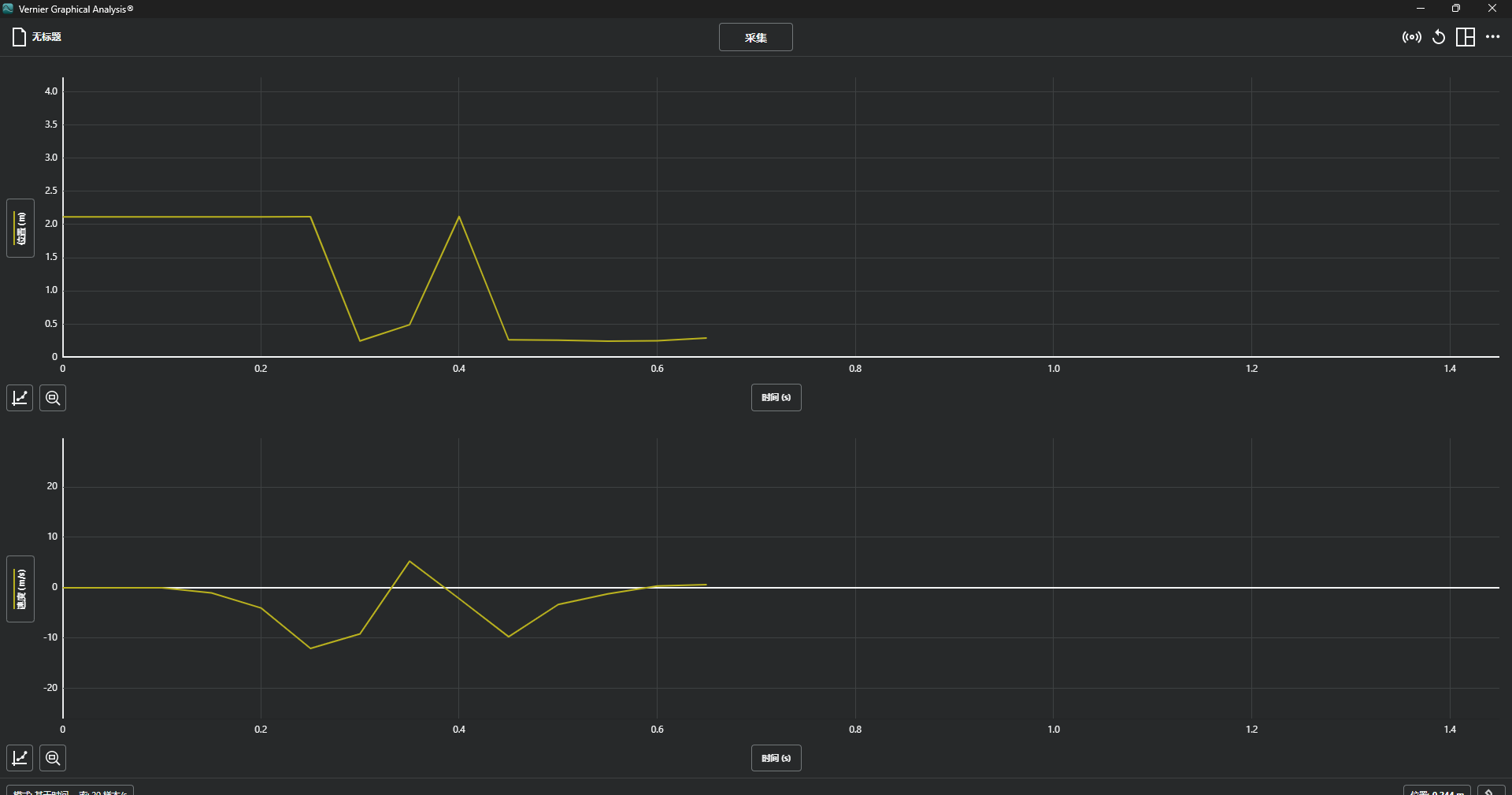1512x795 pixels.
Task: Restore down the application window
Action: coord(1456,9)
